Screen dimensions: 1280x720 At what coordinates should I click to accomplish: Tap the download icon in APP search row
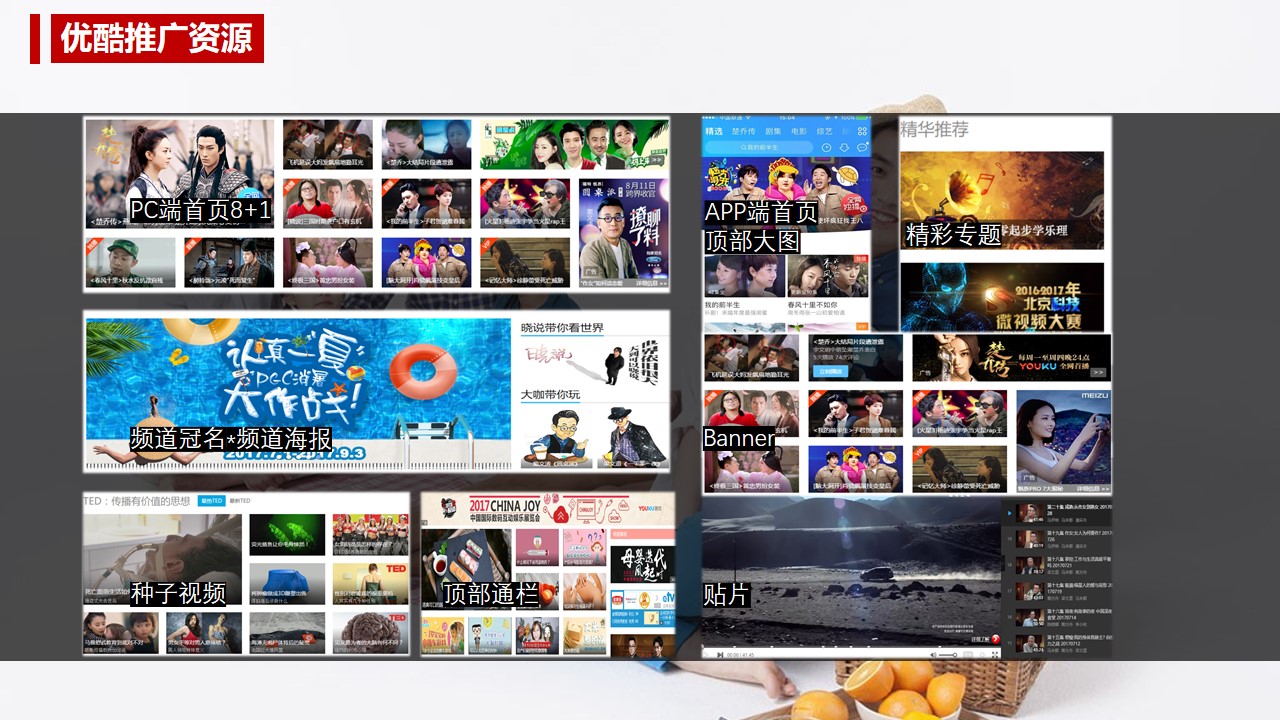tap(844, 148)
